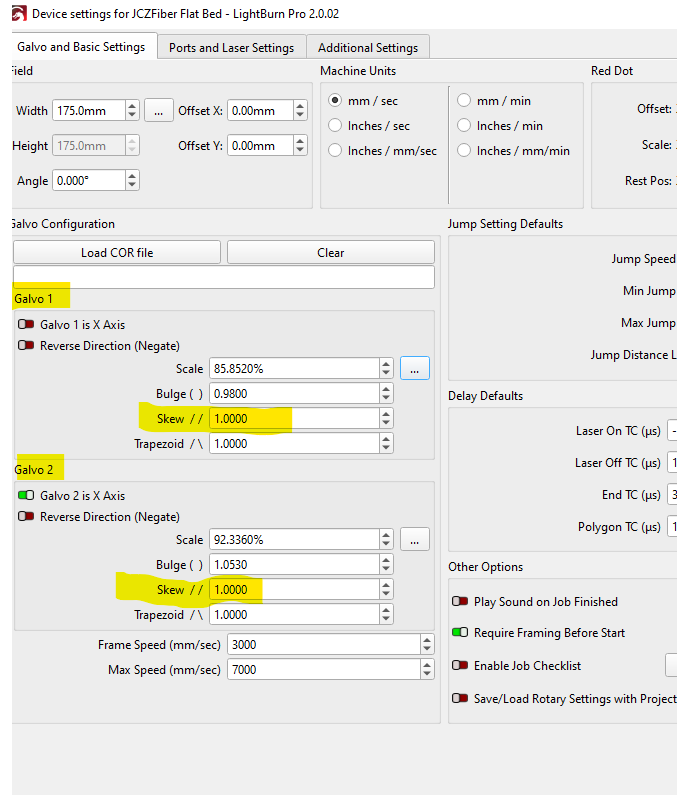The width and height of the screenshot is (677, 795).
Task: Click the Load COR file button
Action: click(117, 252)
